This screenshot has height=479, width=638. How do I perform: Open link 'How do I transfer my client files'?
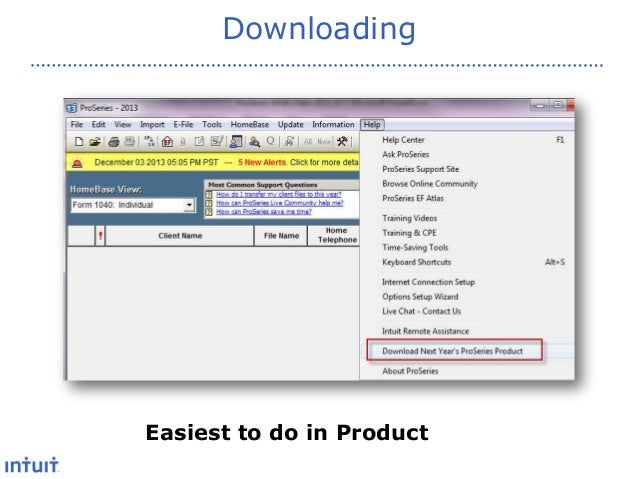coord(279,195)
